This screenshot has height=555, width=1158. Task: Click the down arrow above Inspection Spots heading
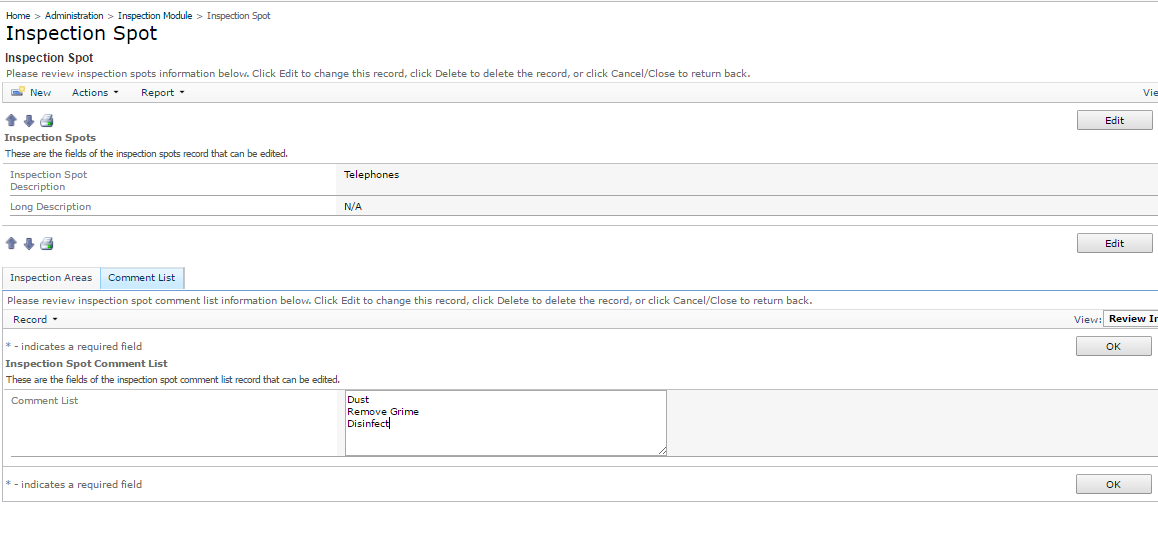29,120
